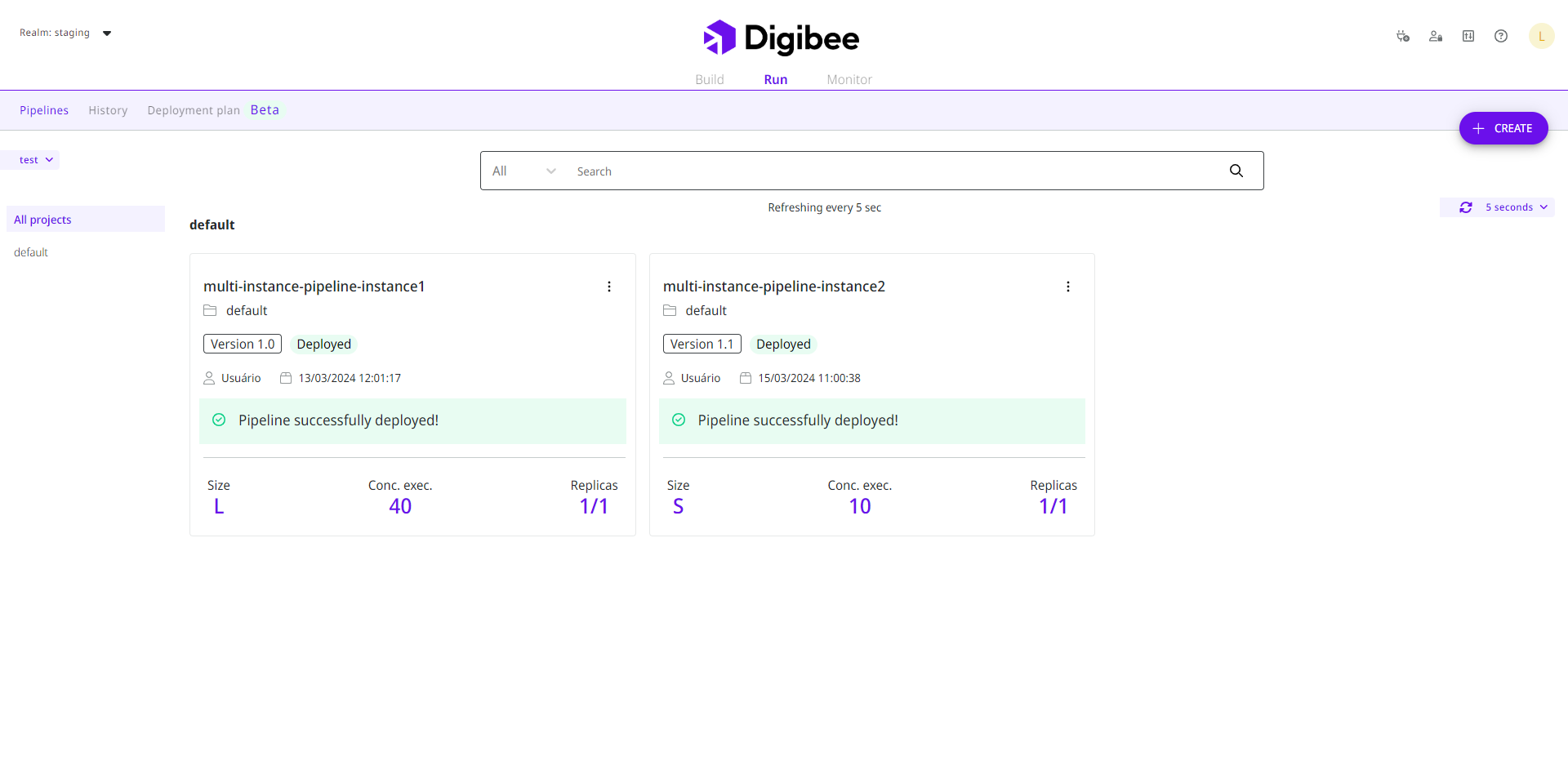The height and width of the screenshot is (778, 1568).
Task: Open the connectivity plug icon in header
Action: (1402, 36)
